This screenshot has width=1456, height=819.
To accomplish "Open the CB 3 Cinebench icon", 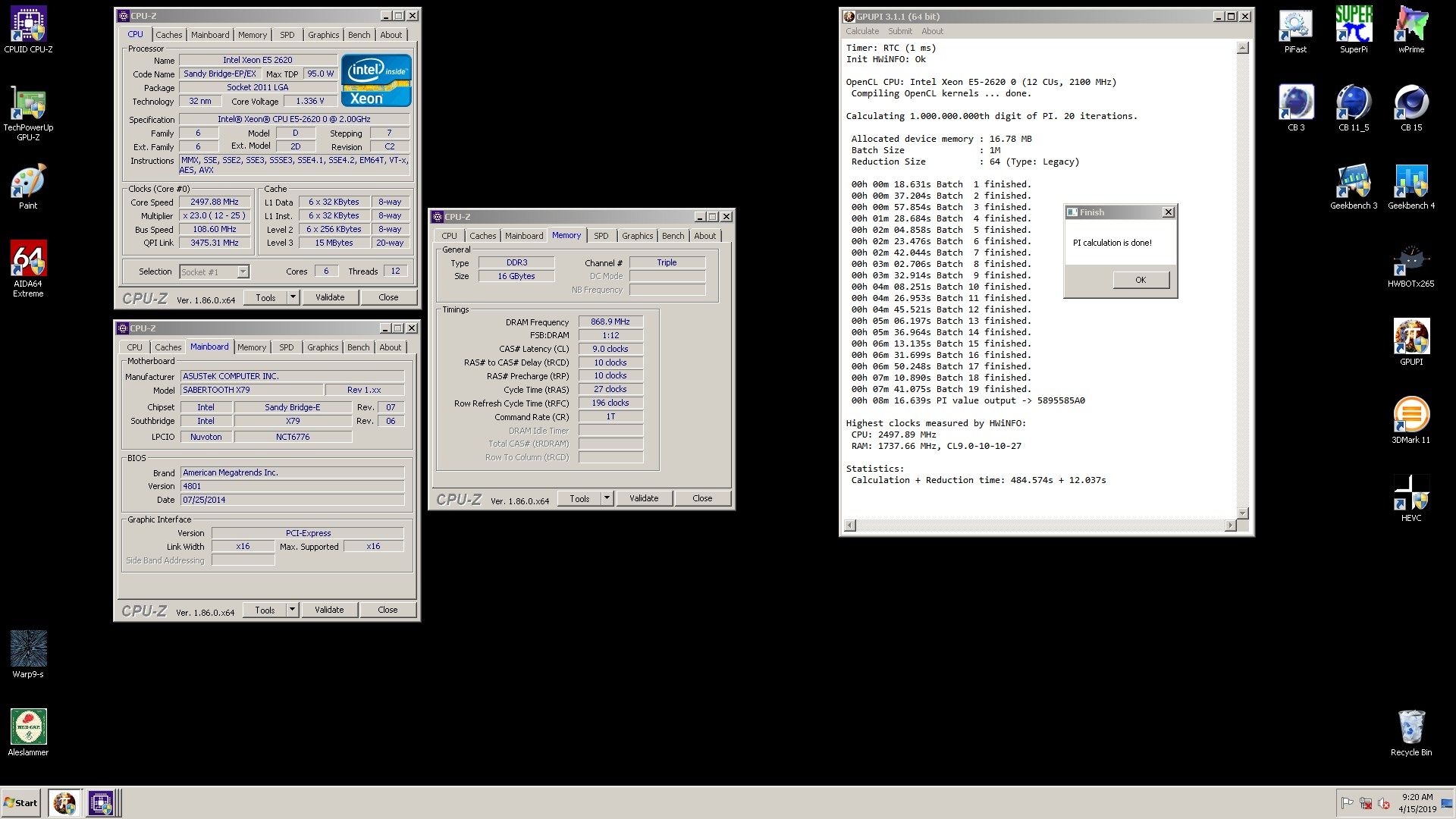I will [1296, 108].
